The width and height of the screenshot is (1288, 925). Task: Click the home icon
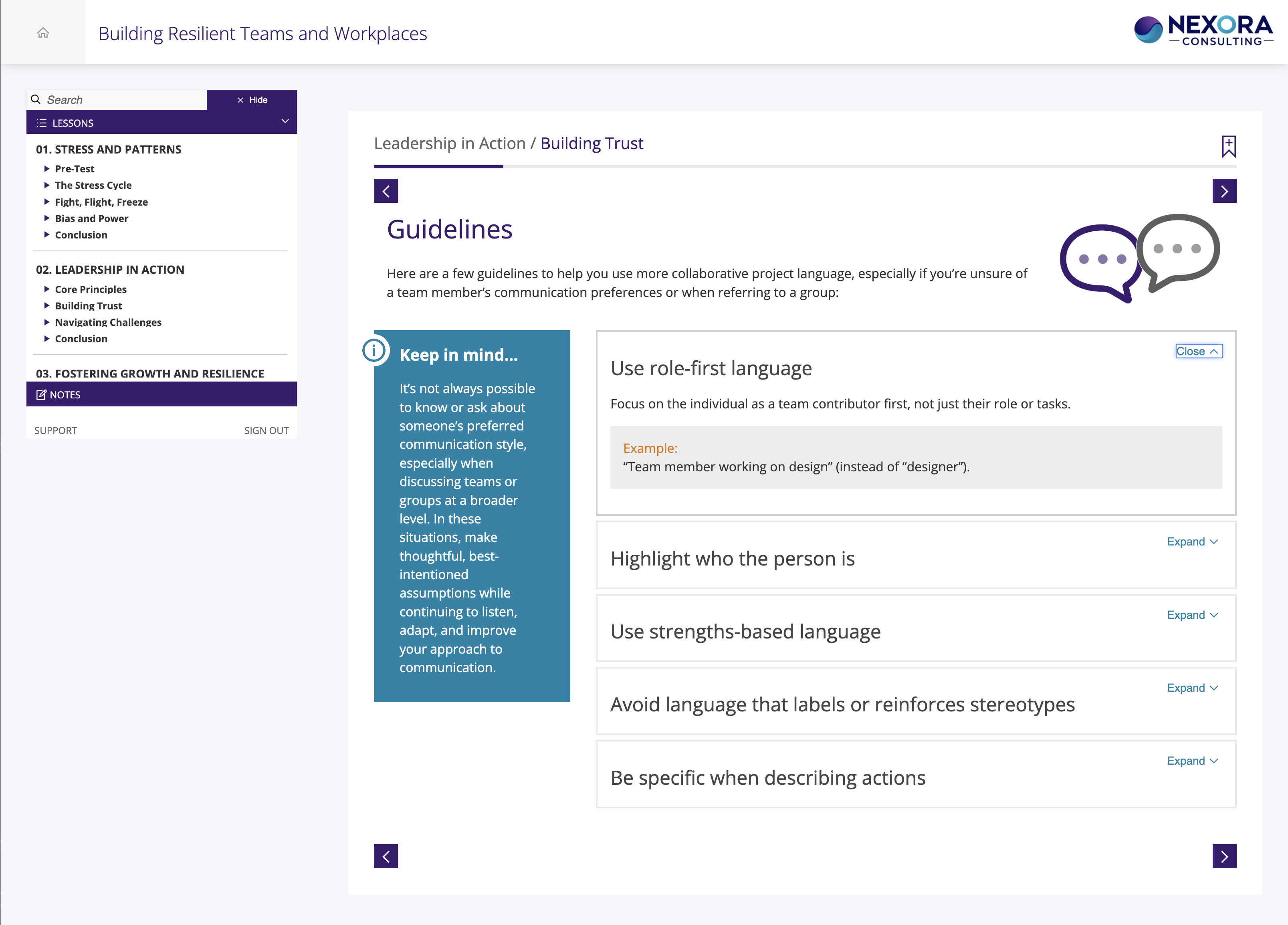coord(43,33)
